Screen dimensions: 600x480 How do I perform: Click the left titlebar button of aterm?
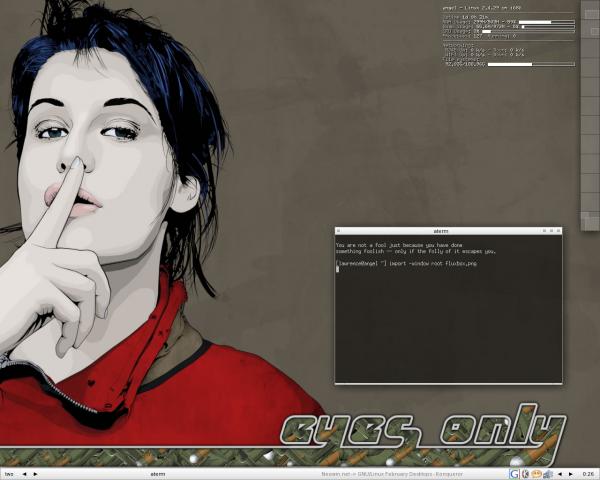[338, 231]
